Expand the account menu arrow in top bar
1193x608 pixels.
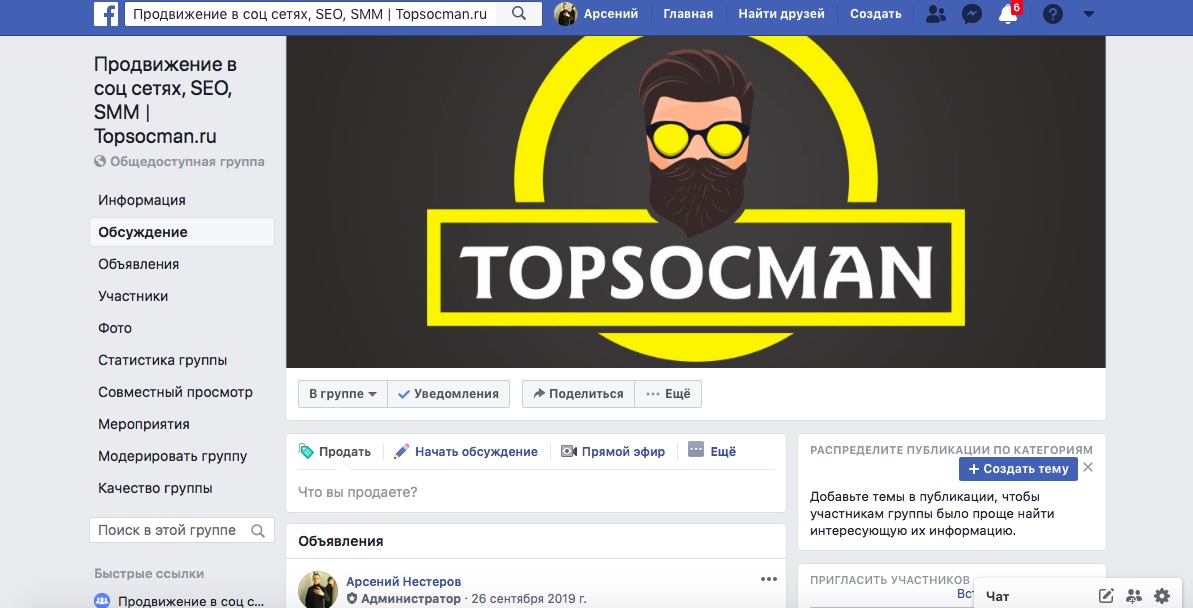(1089, 14)
